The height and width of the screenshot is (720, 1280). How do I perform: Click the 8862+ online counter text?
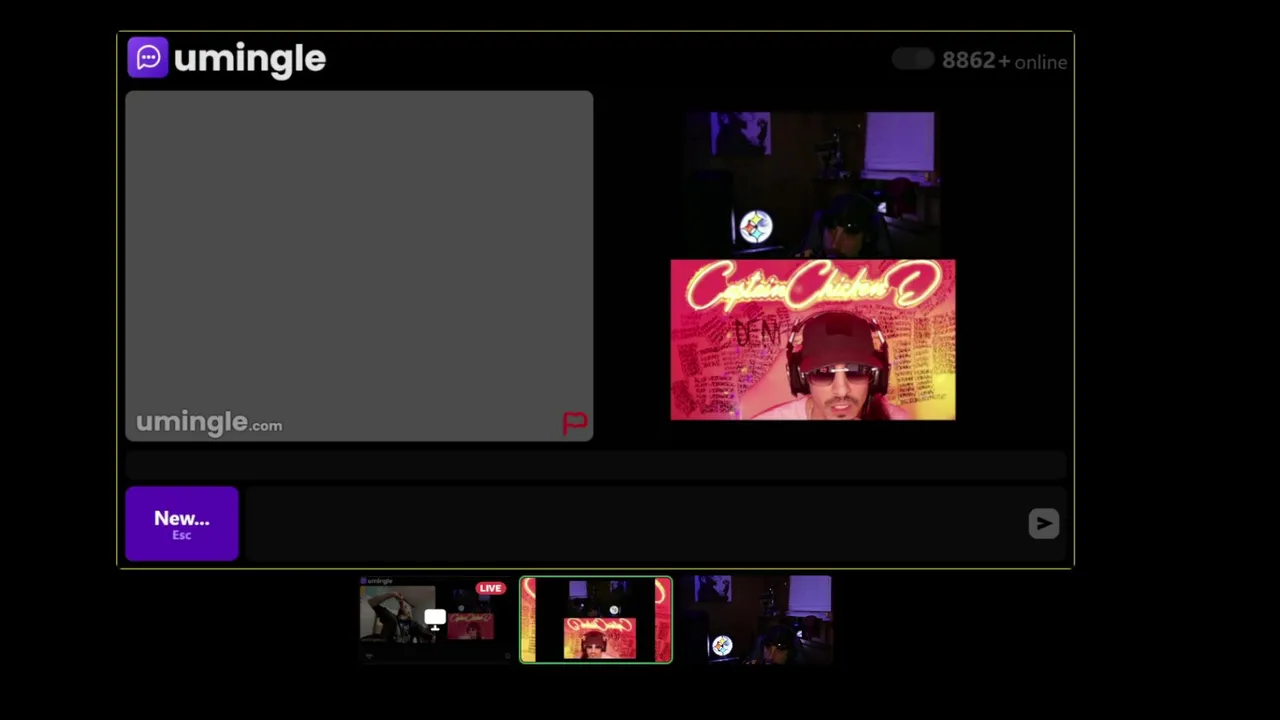point(1004,61)
